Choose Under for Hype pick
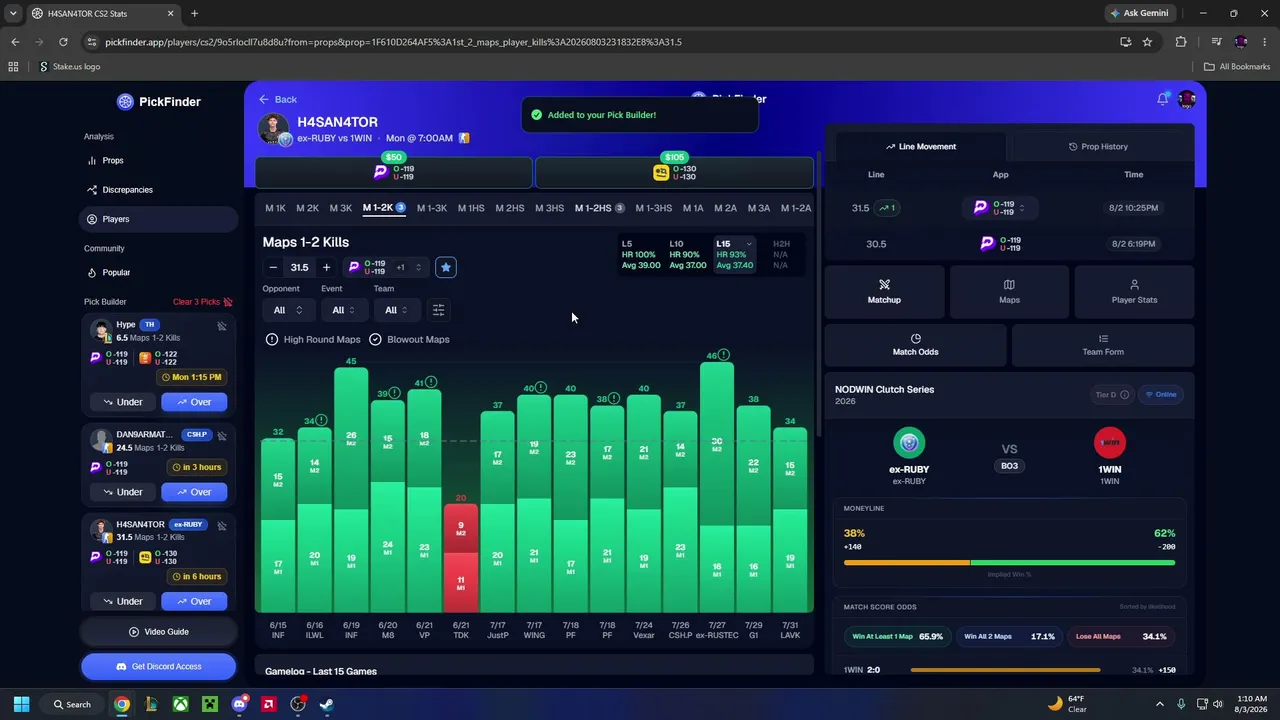The image size is (1280, 720). tap(122, 402)
